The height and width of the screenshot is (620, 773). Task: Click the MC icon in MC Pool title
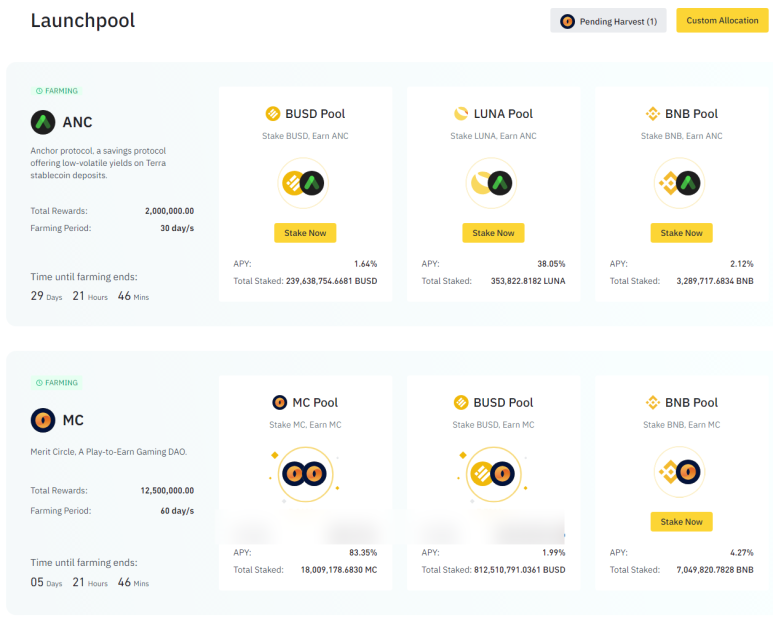click(x=280, y=403)
